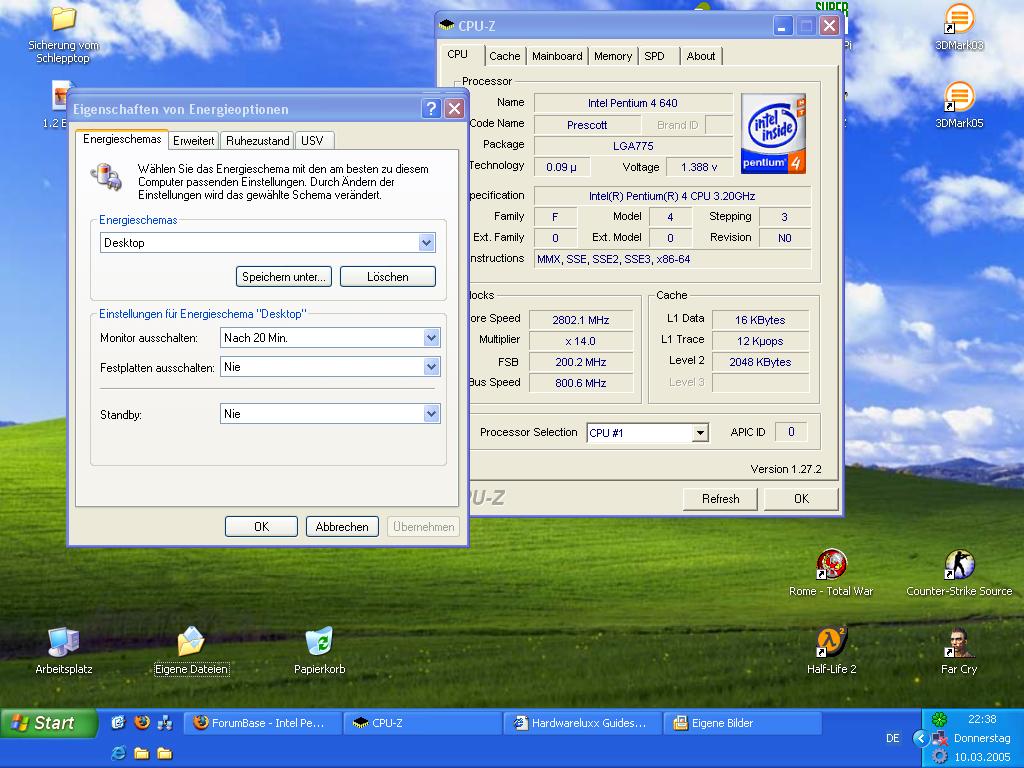Screen dimensions: 1024x768
Task: Click the power scheme battery icon
Action: tap(106, 176)
